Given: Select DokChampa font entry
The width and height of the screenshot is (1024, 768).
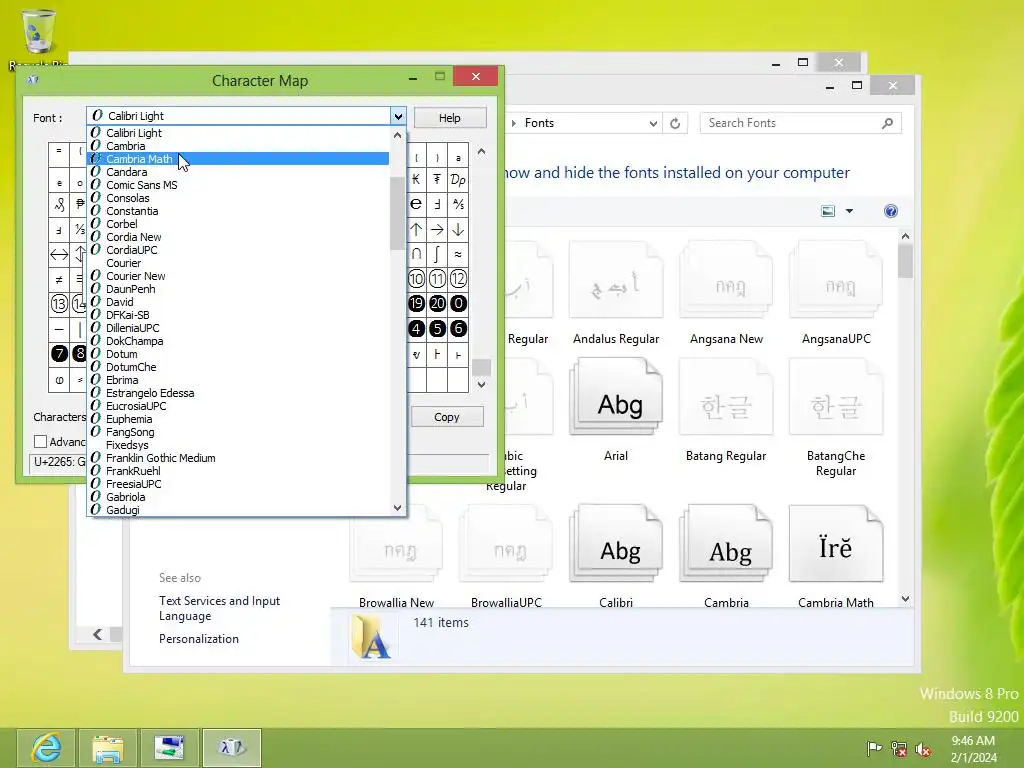Looking at the screenshot, I should (x=238, y=341).
